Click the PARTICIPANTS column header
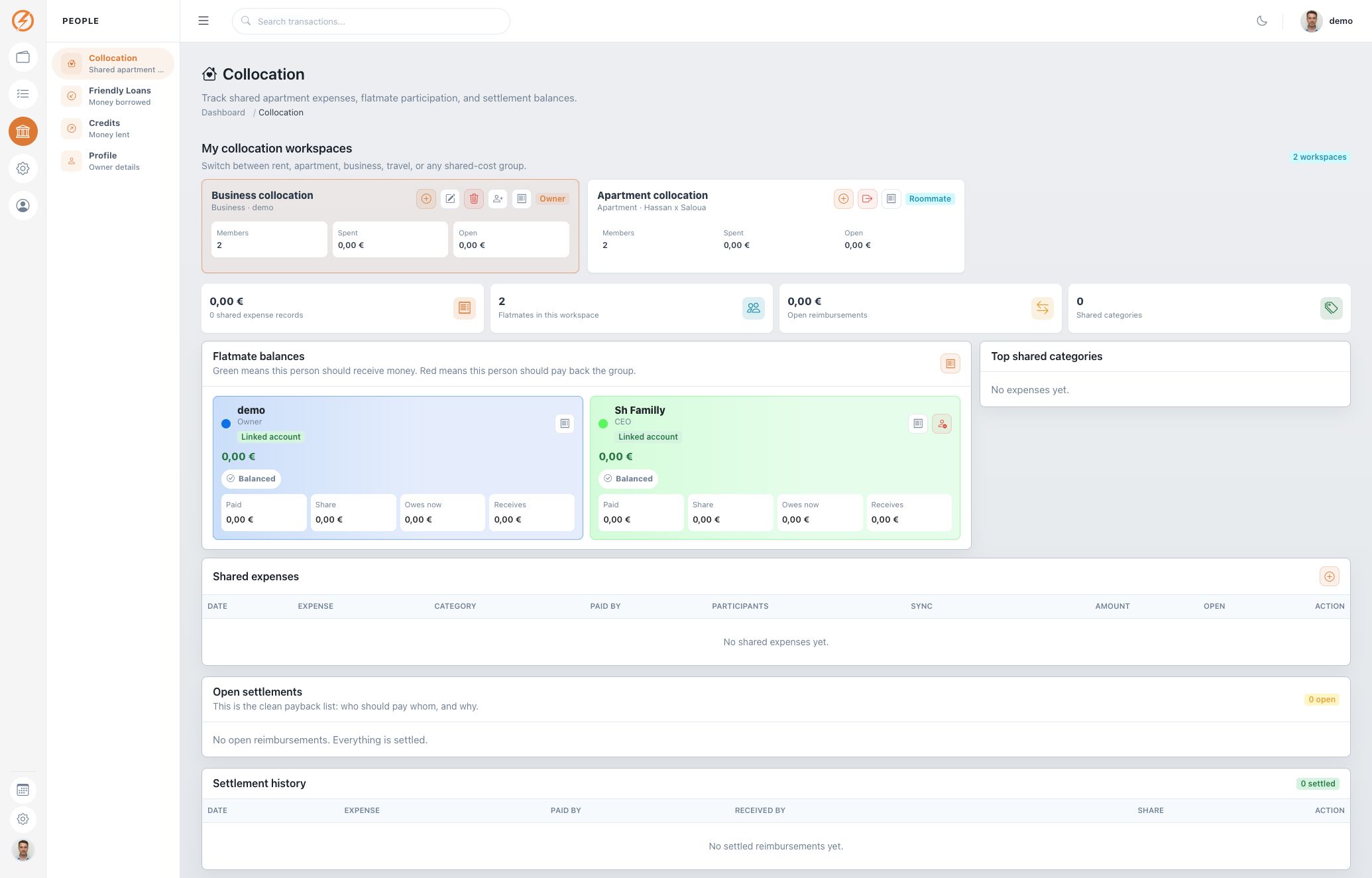This screenshot has width=1372, height=878. point(740,606)
